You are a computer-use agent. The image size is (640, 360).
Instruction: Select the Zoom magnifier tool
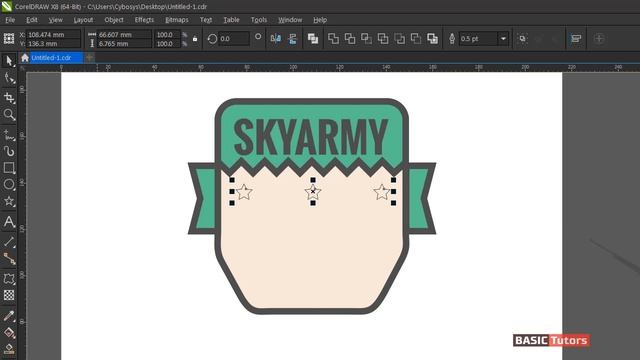click(9, 115)
